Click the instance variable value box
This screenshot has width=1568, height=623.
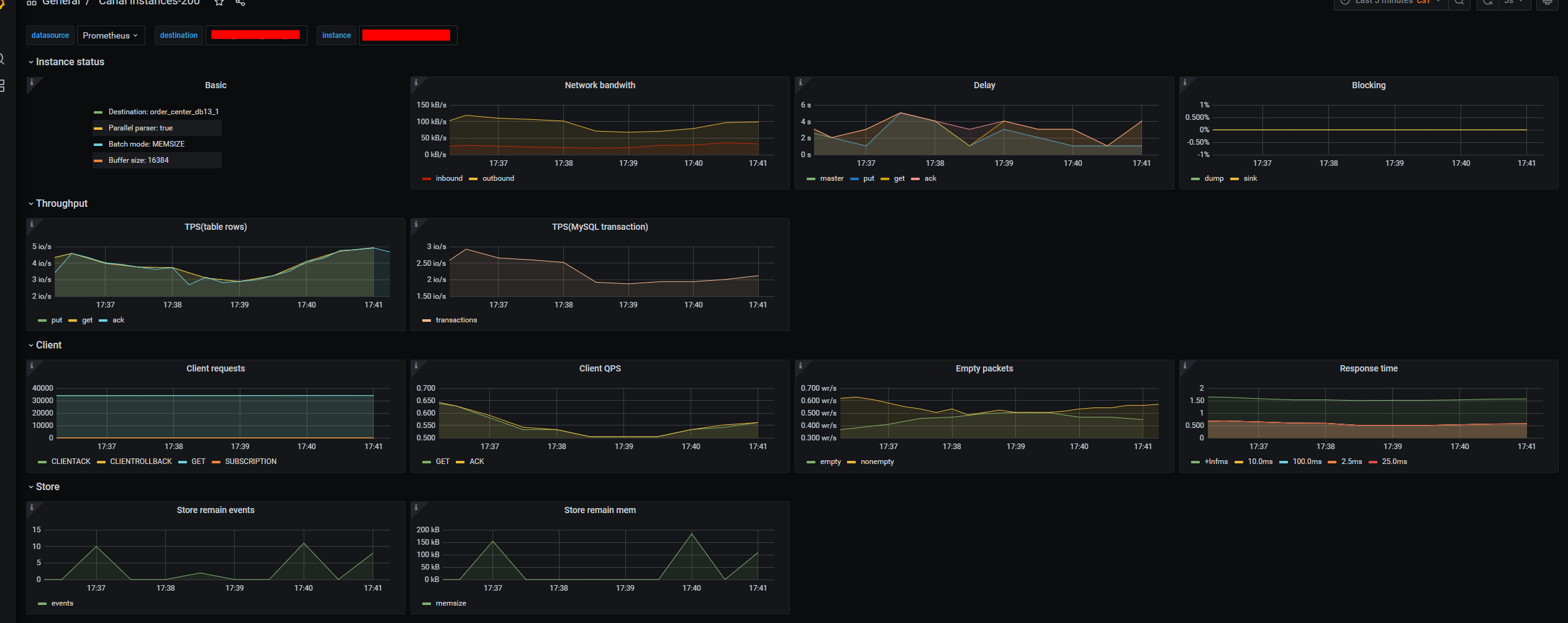tap(407, 35)
